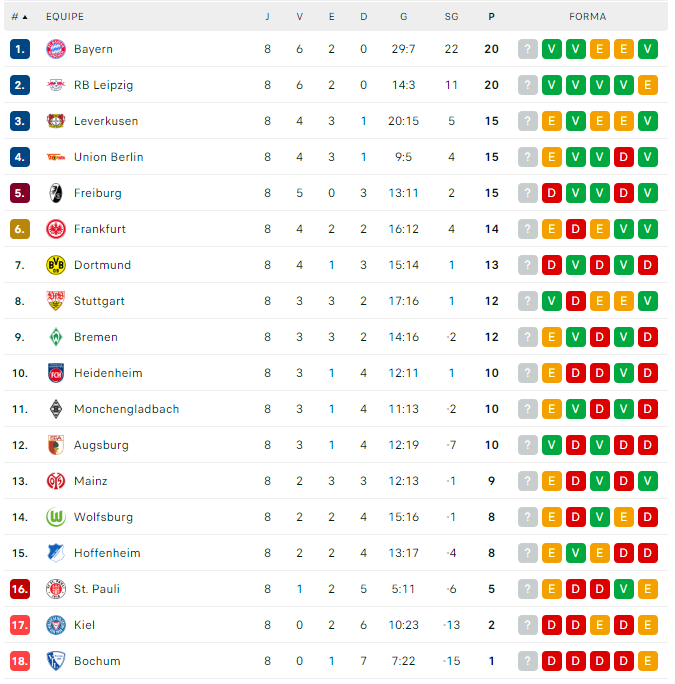The image size is (675, 684).
Task: Click the Dortmund BVB crest icon
Action: click(x=56, y=265)
